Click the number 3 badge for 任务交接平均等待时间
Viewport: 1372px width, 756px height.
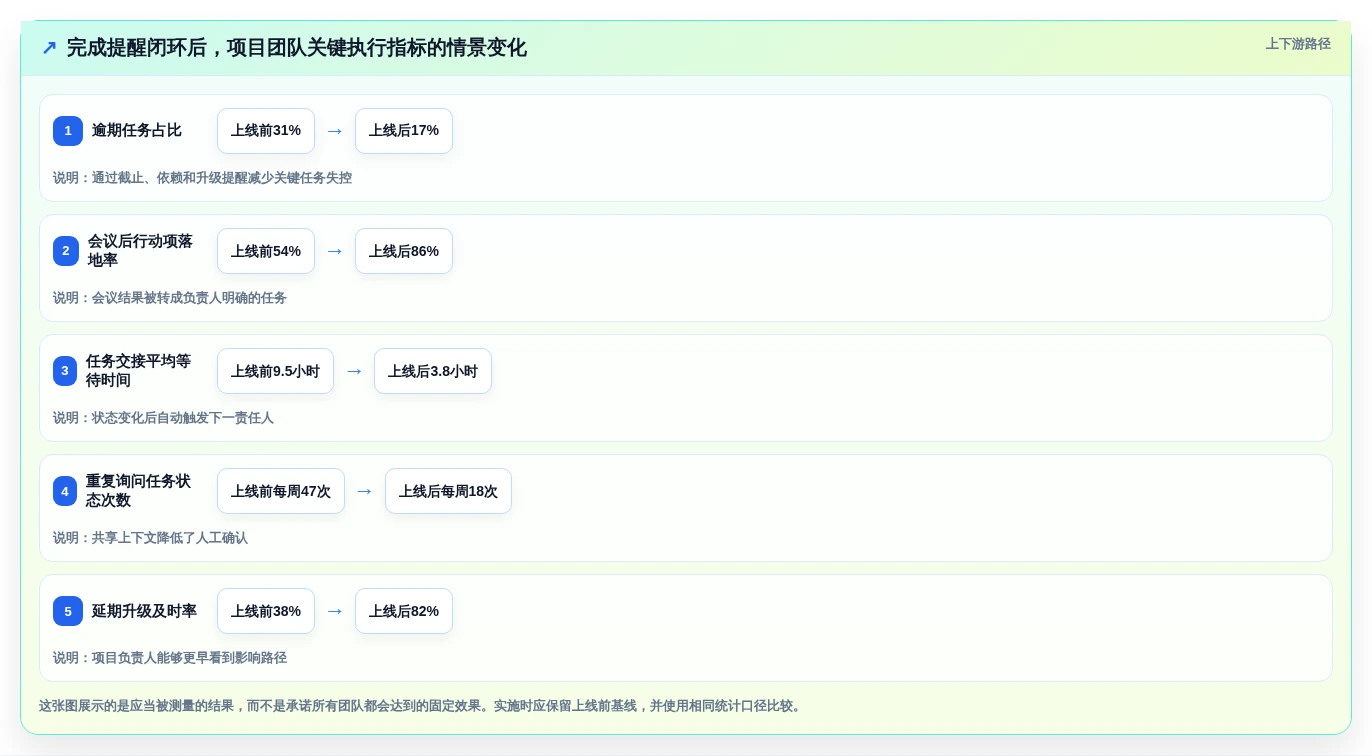(65, 371)
